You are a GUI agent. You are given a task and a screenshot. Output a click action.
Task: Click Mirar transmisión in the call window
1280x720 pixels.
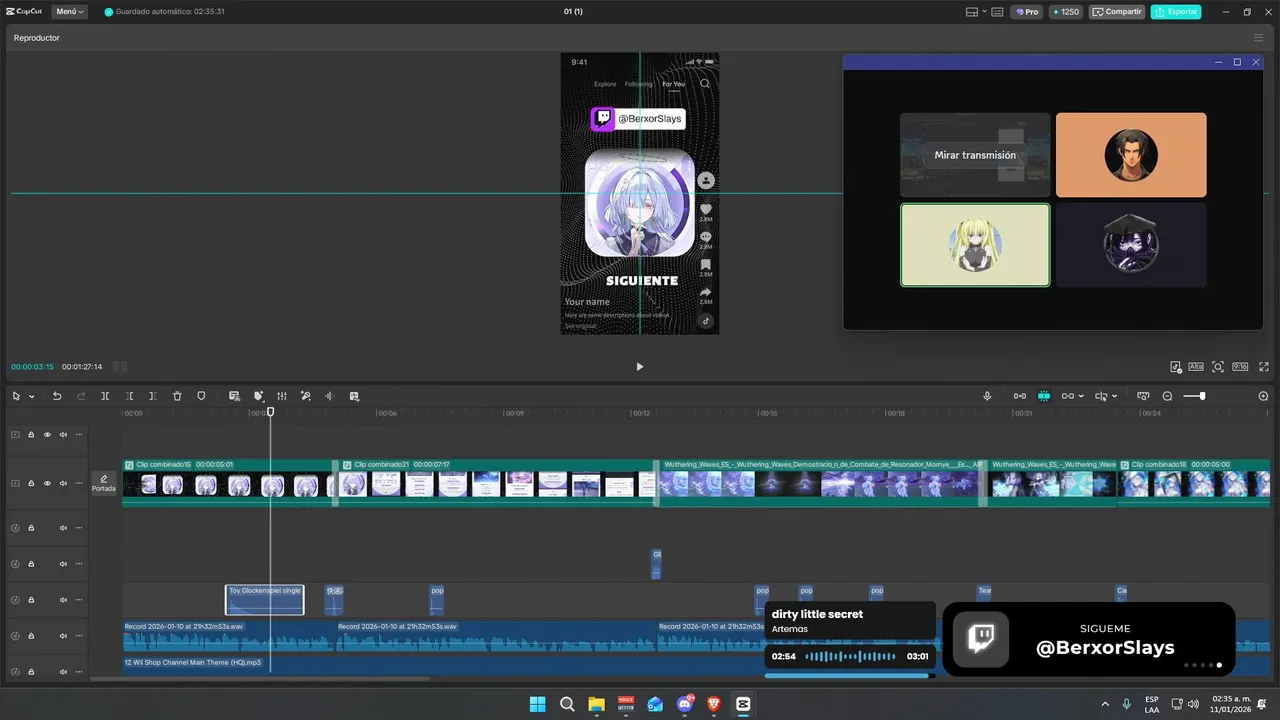[975, 155]
